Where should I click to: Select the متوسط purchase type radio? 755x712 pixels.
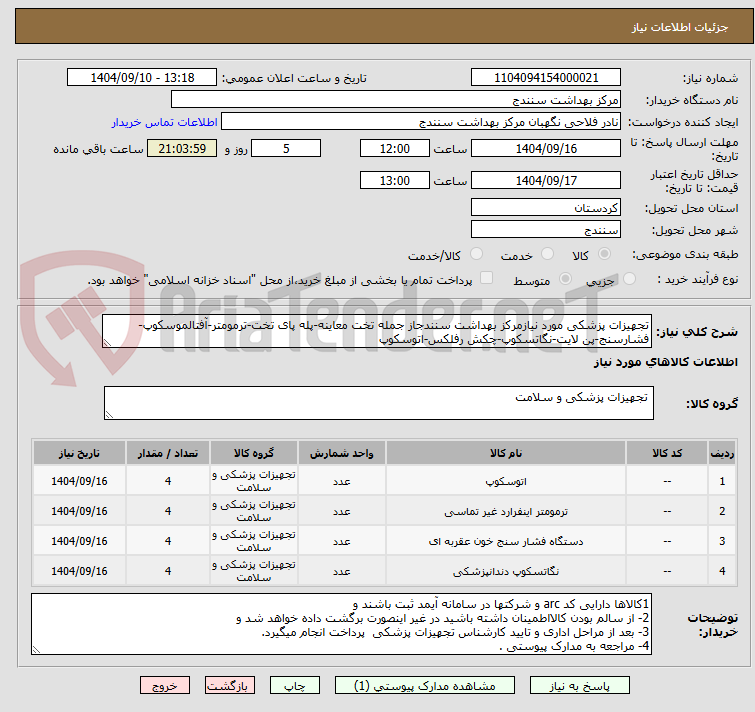point(565,279)
